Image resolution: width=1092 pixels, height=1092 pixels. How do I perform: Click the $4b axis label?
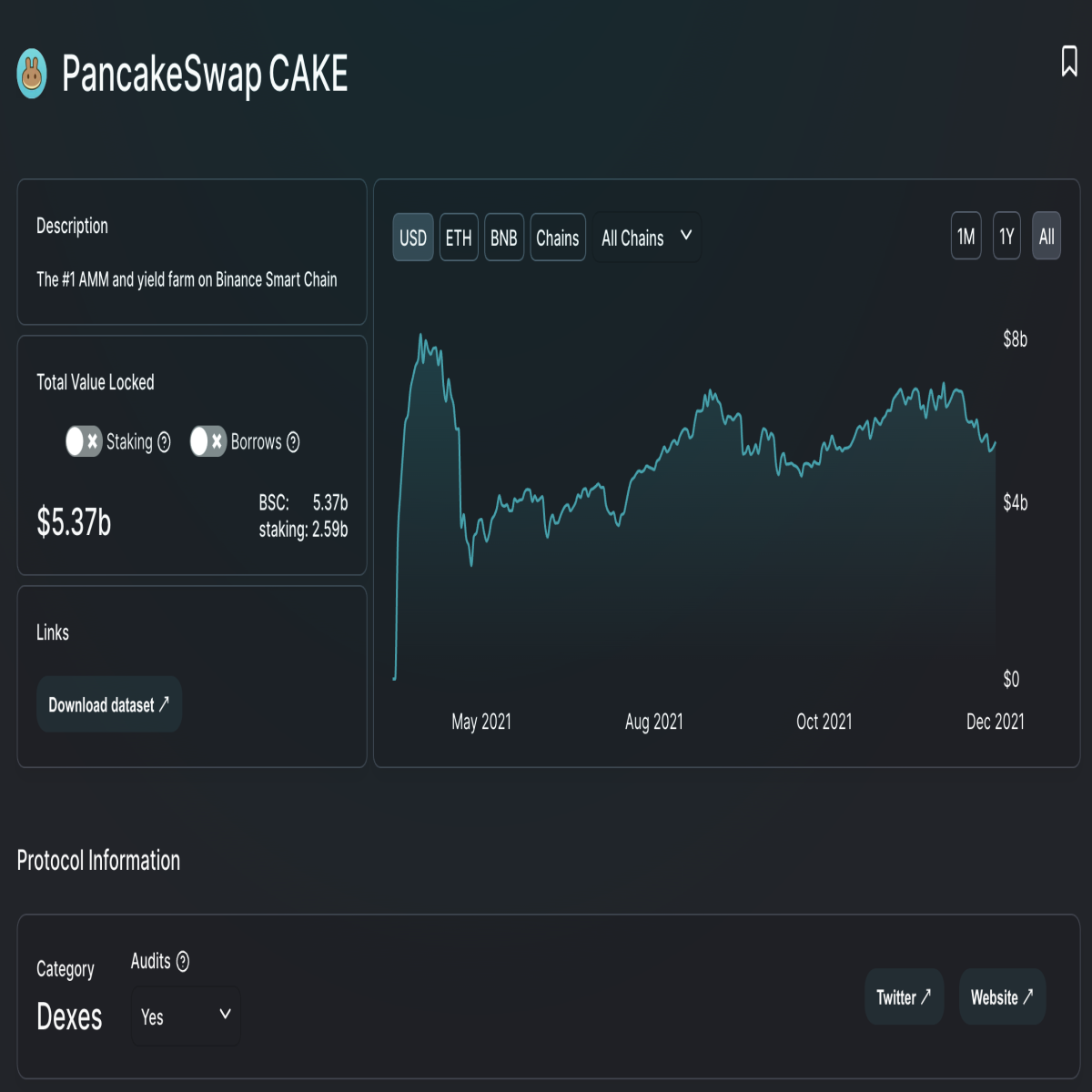click(x=1016, y=502)
